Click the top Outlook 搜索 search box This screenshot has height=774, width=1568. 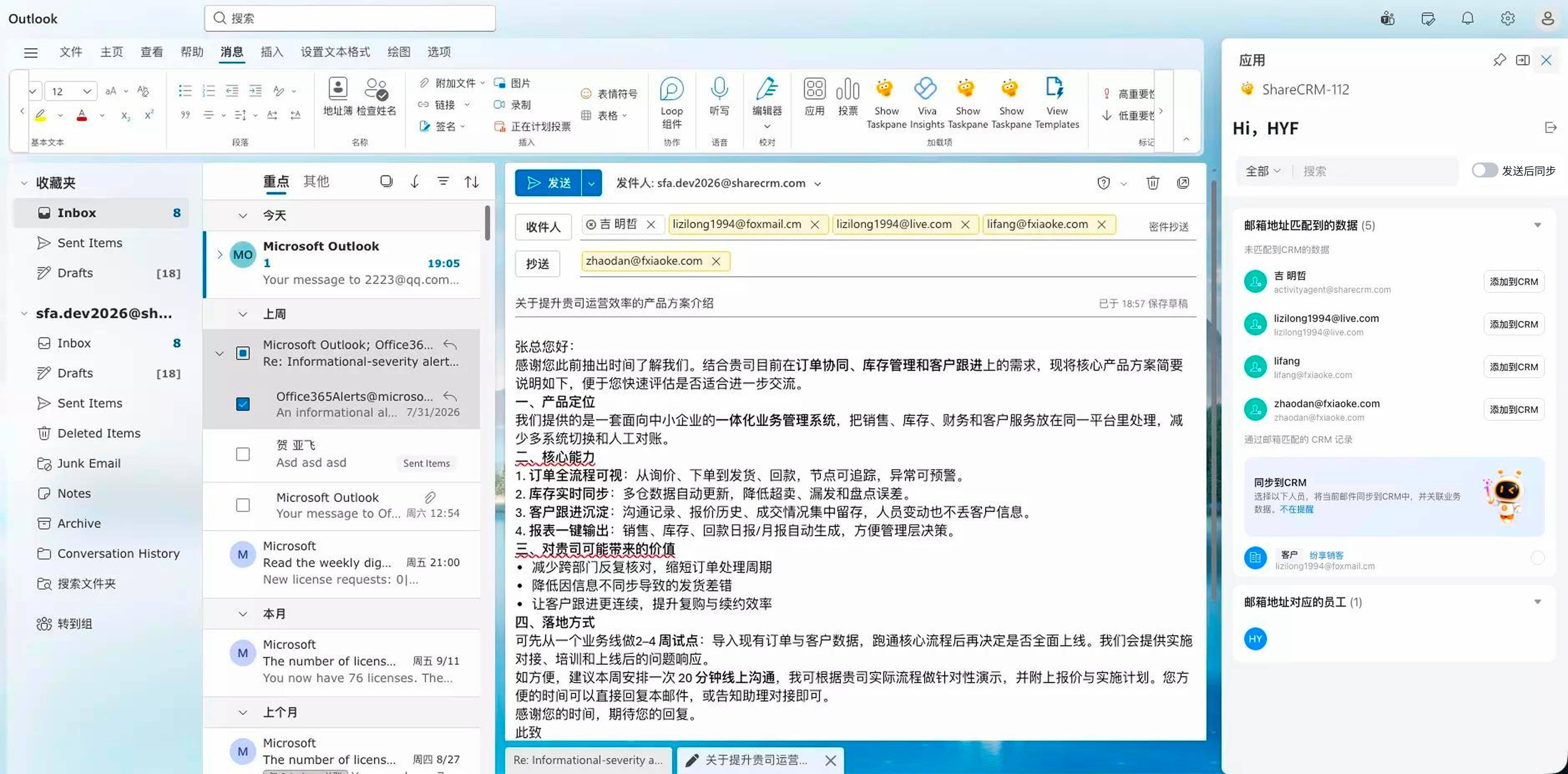point(350,18)
